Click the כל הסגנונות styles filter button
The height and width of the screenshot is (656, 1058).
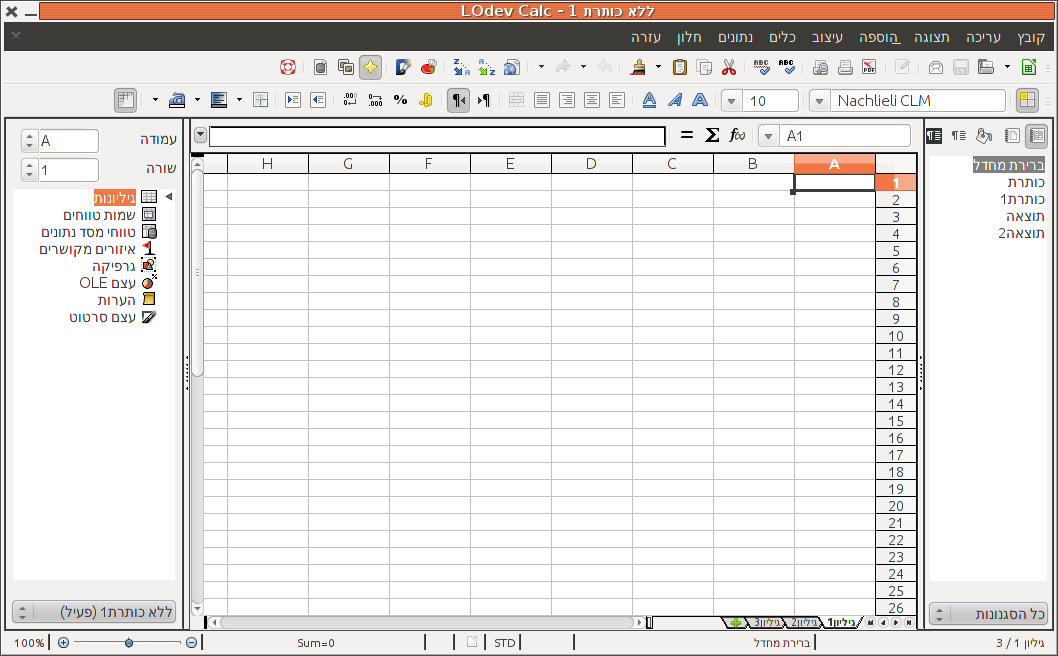988,614
